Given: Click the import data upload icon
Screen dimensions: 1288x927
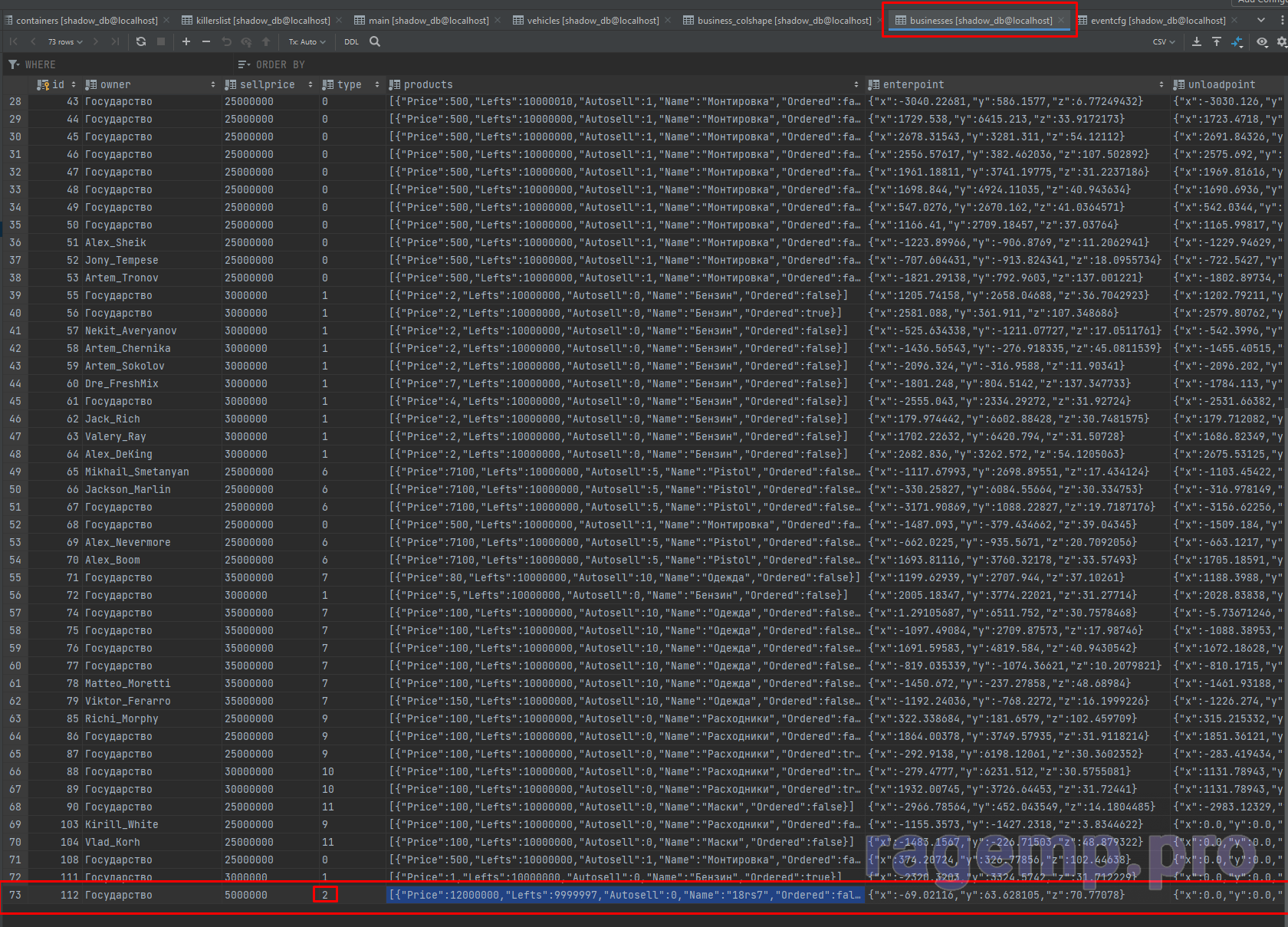Looking at the screenshot, I should (x=1217, y=41).
